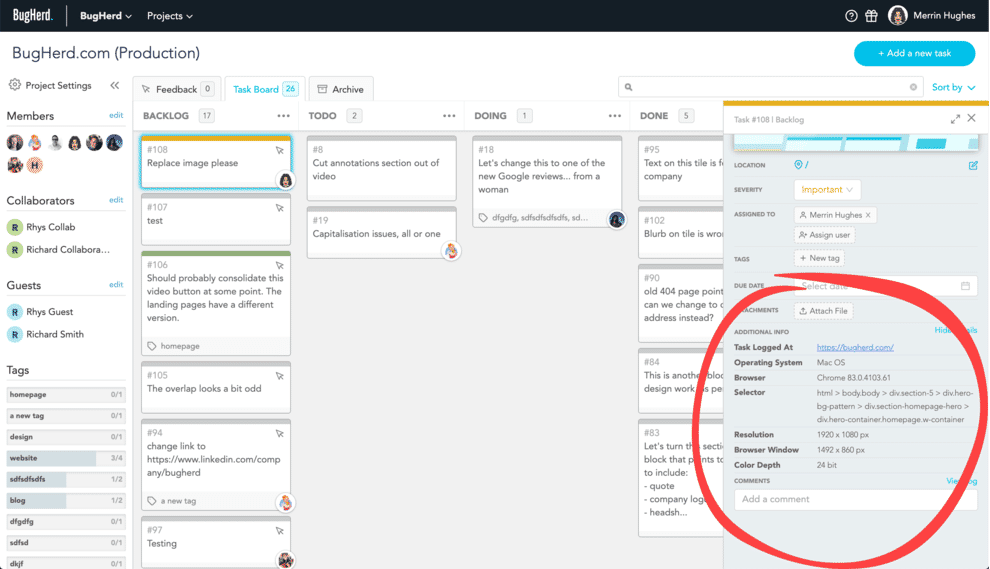The height and width of the screenshot is (569, 990).
Task: Open the https://bugherd.com/ link
Action: point(855,347)
